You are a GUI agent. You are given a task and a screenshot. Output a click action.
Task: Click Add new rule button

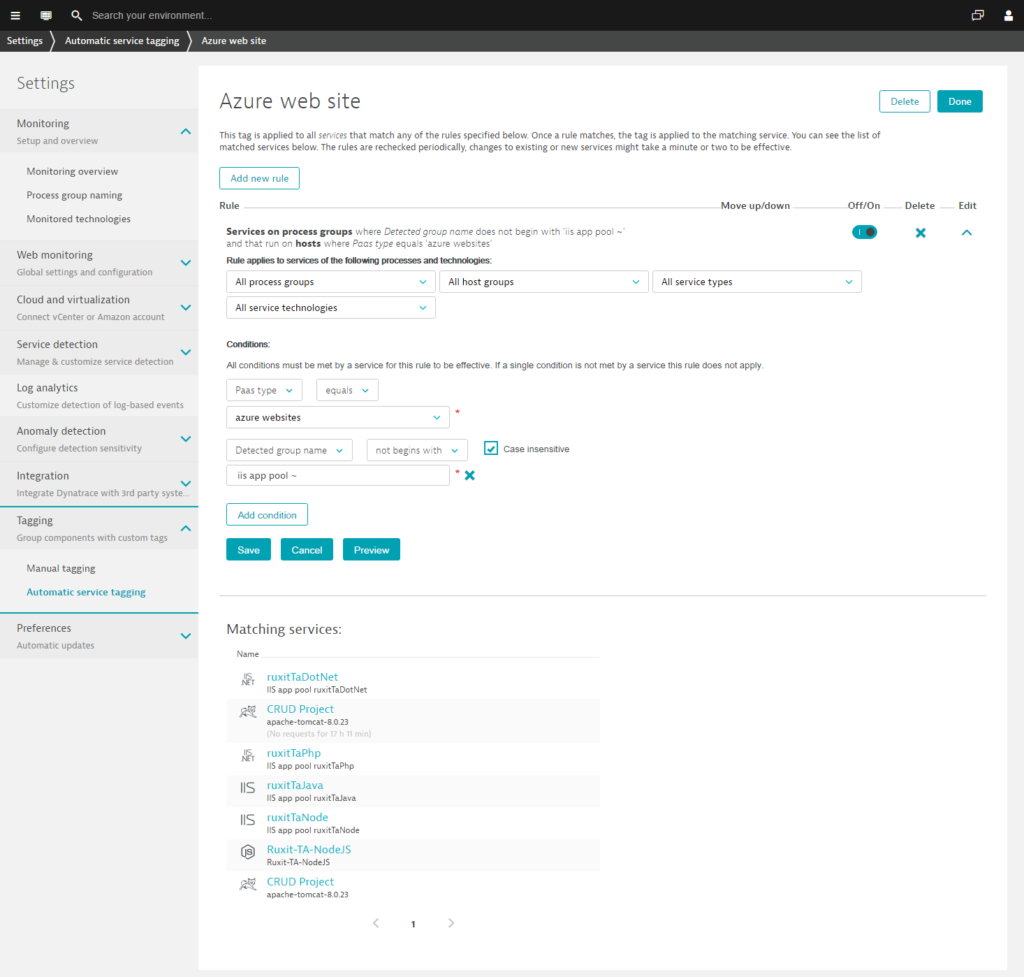(259, 178)
